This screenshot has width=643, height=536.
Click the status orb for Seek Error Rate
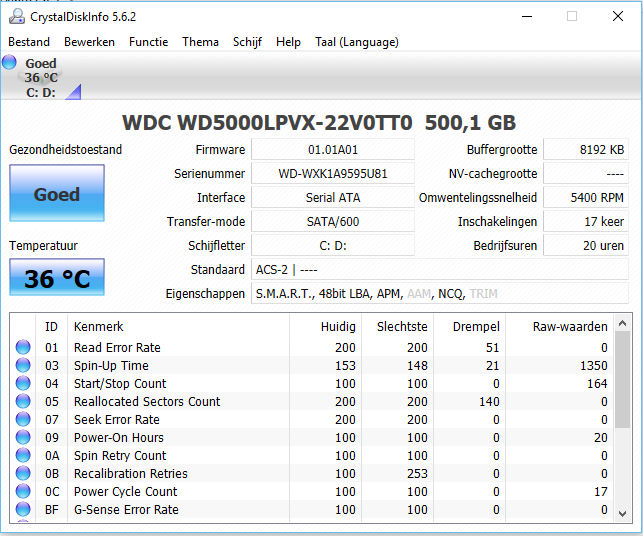[23, 419]
